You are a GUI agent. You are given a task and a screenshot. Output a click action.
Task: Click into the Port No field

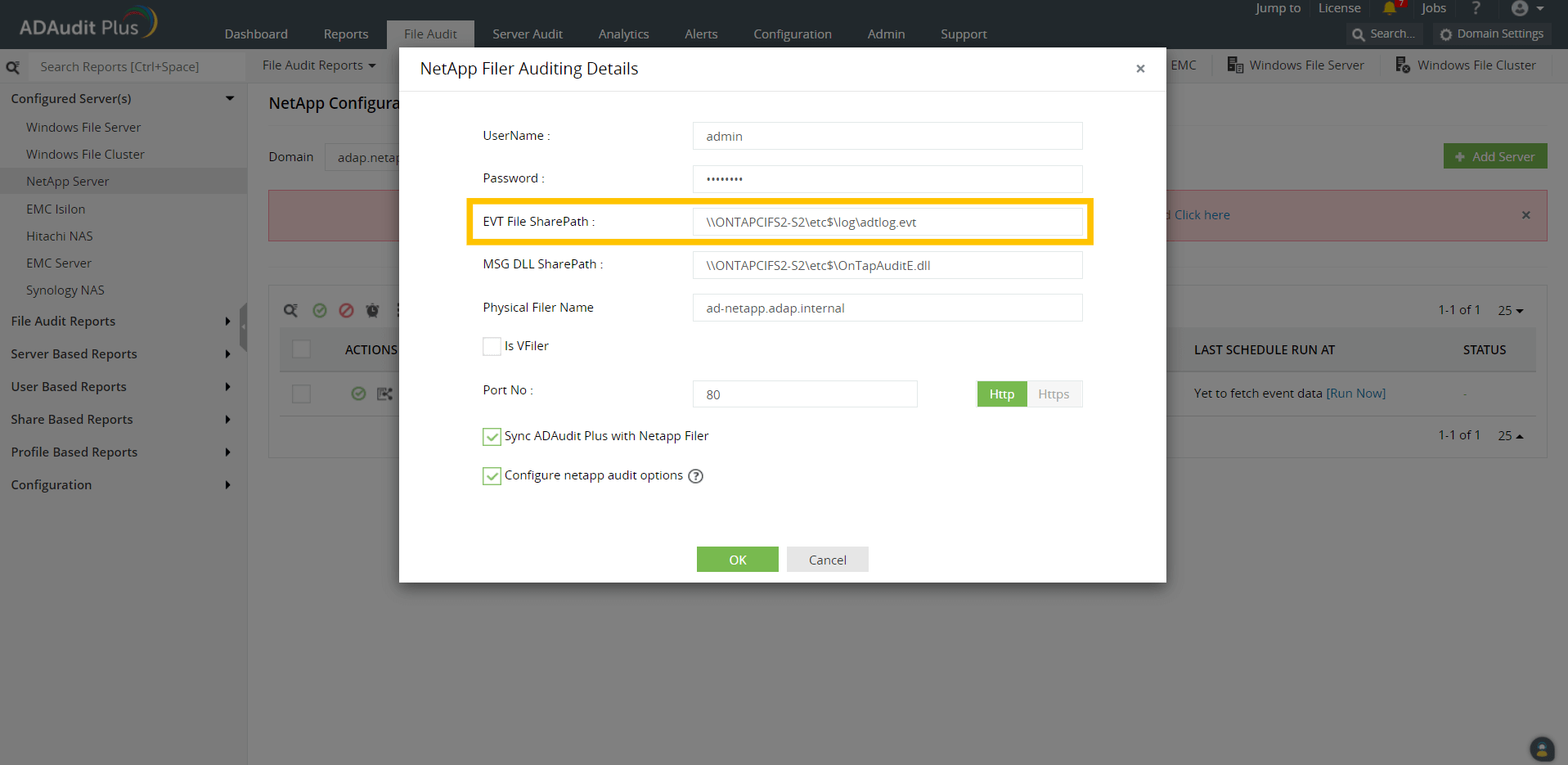[804, 394]
